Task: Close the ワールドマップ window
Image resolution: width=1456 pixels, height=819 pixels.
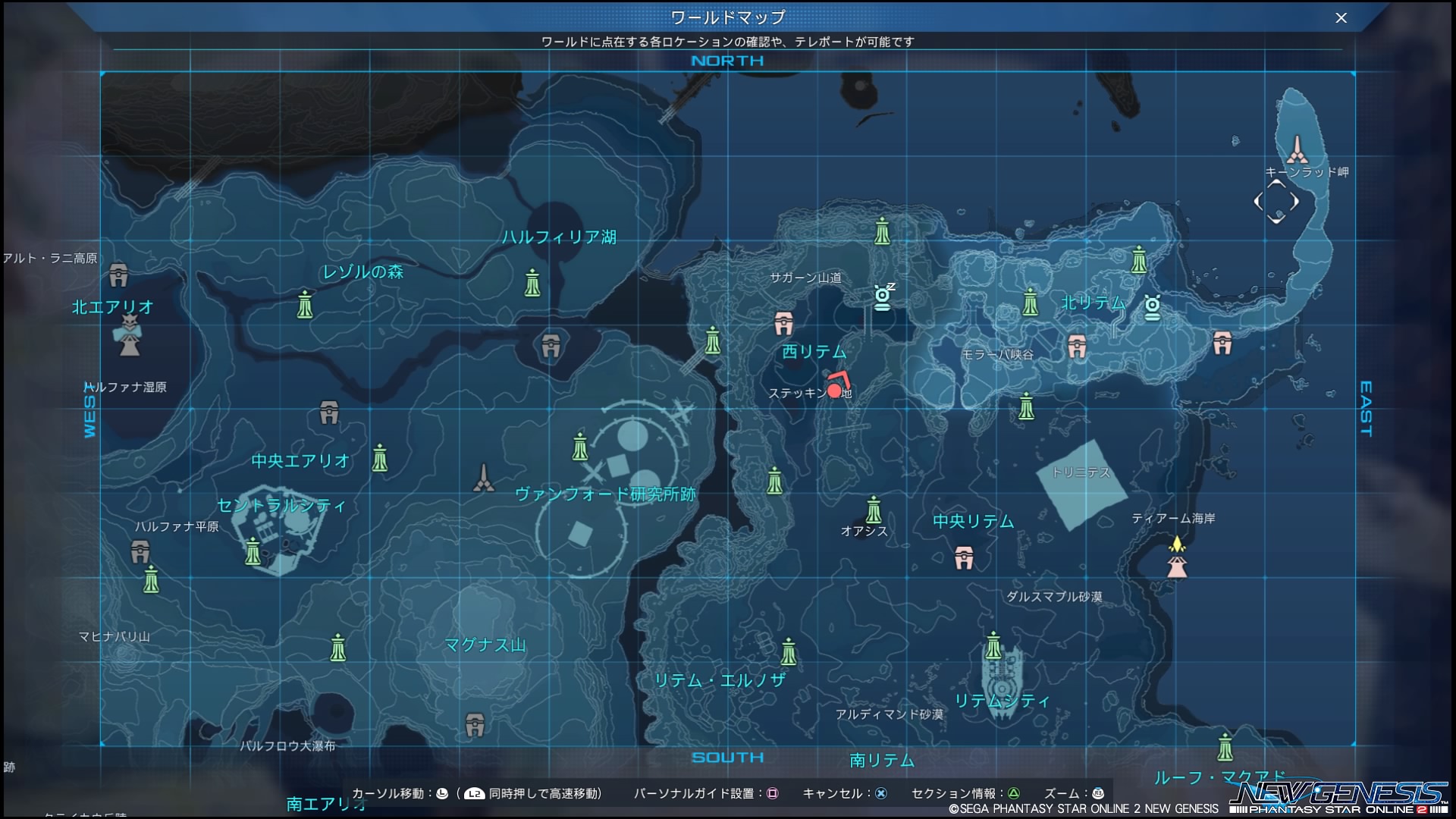Action: pos(1341,18)
